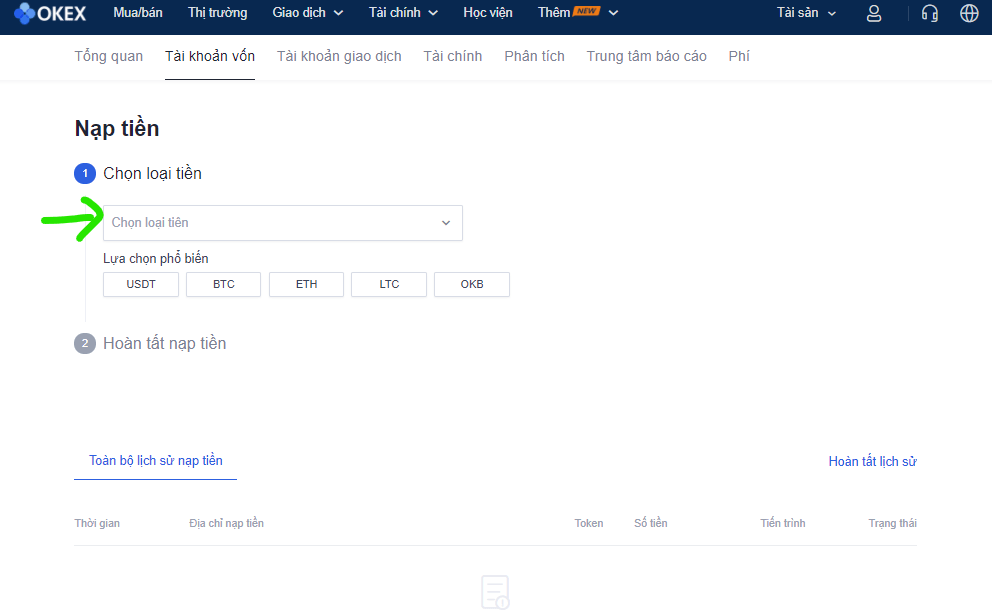
Task: Open the Hoàn tất lịch sử link
Action: click(x=872, y=462)
